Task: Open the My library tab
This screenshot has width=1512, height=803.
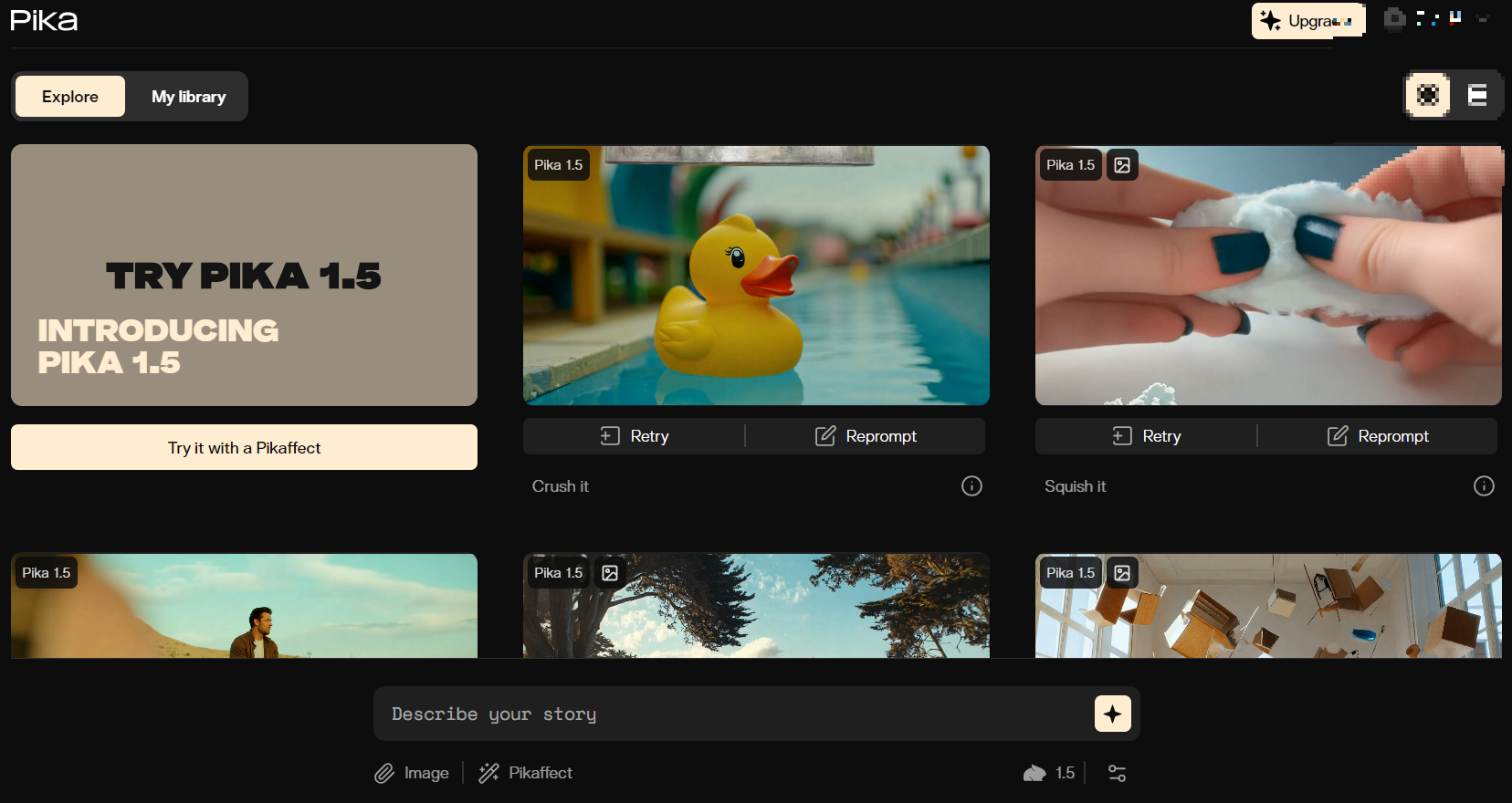Action: (x=188, y=97)
